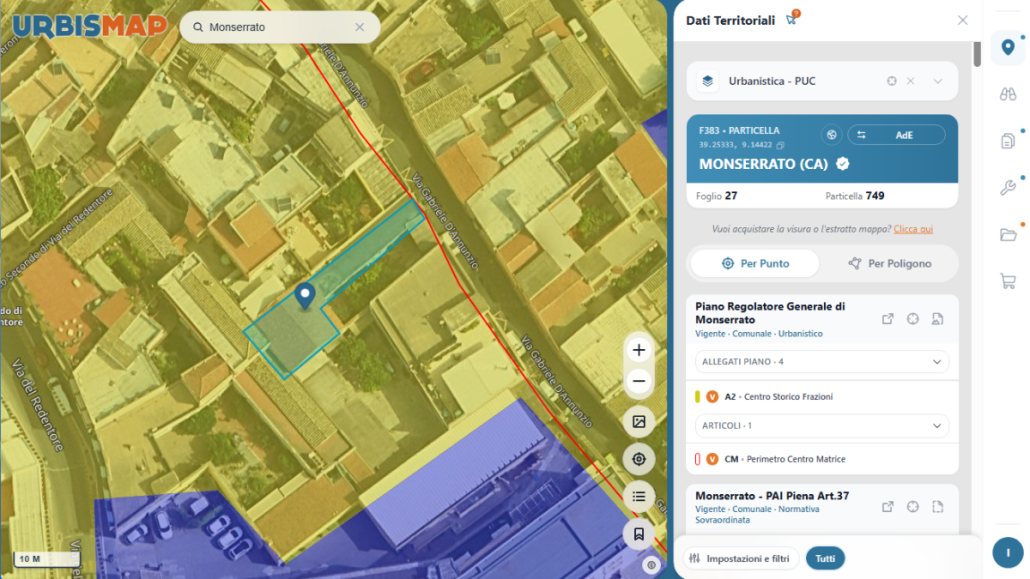1030x579 pixels.
Task: Click the verified badge next to MONSERRATO (CA)
Action: (x=843, y=164)
